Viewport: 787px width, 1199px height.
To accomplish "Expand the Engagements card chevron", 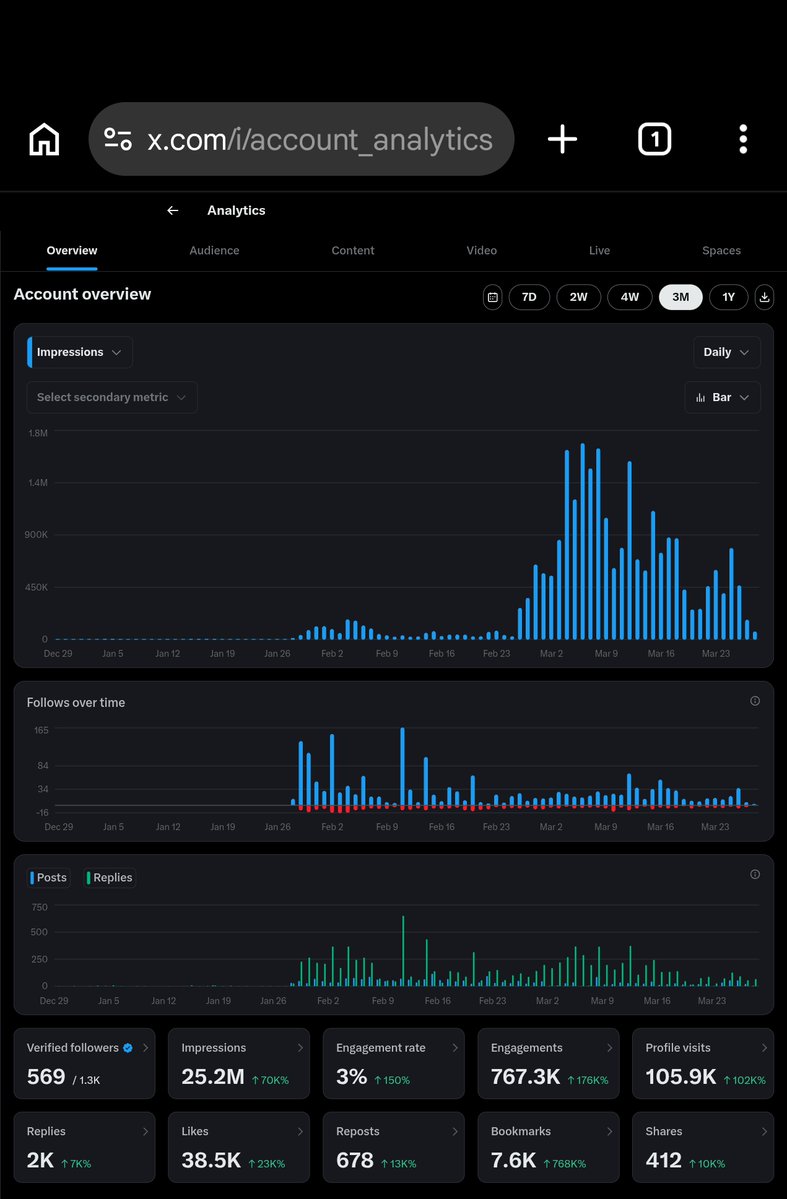I will (610, 1048).
